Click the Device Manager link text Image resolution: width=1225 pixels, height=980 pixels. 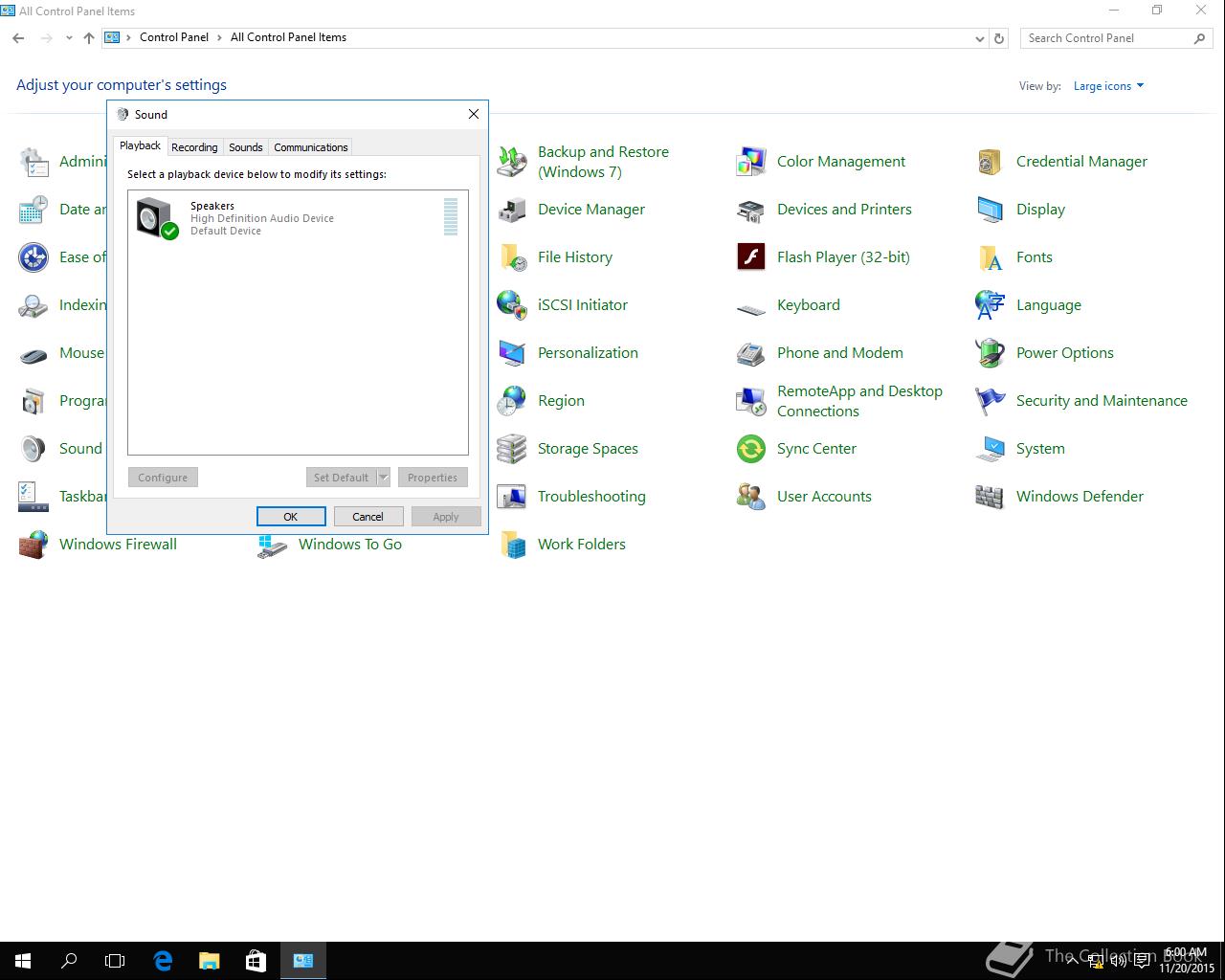coord(591,210)
